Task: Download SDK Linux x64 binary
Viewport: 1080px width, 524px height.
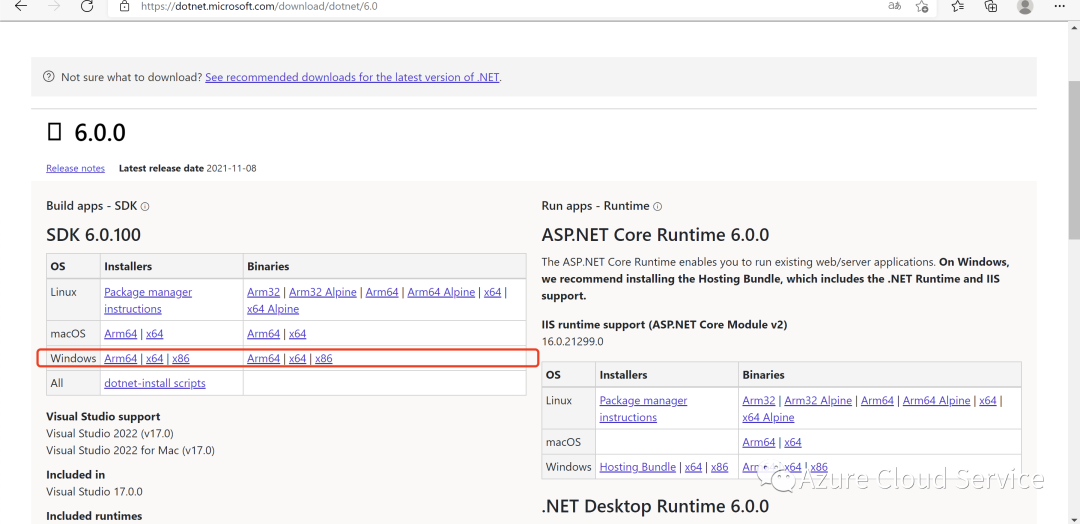Action: (492, 292)
